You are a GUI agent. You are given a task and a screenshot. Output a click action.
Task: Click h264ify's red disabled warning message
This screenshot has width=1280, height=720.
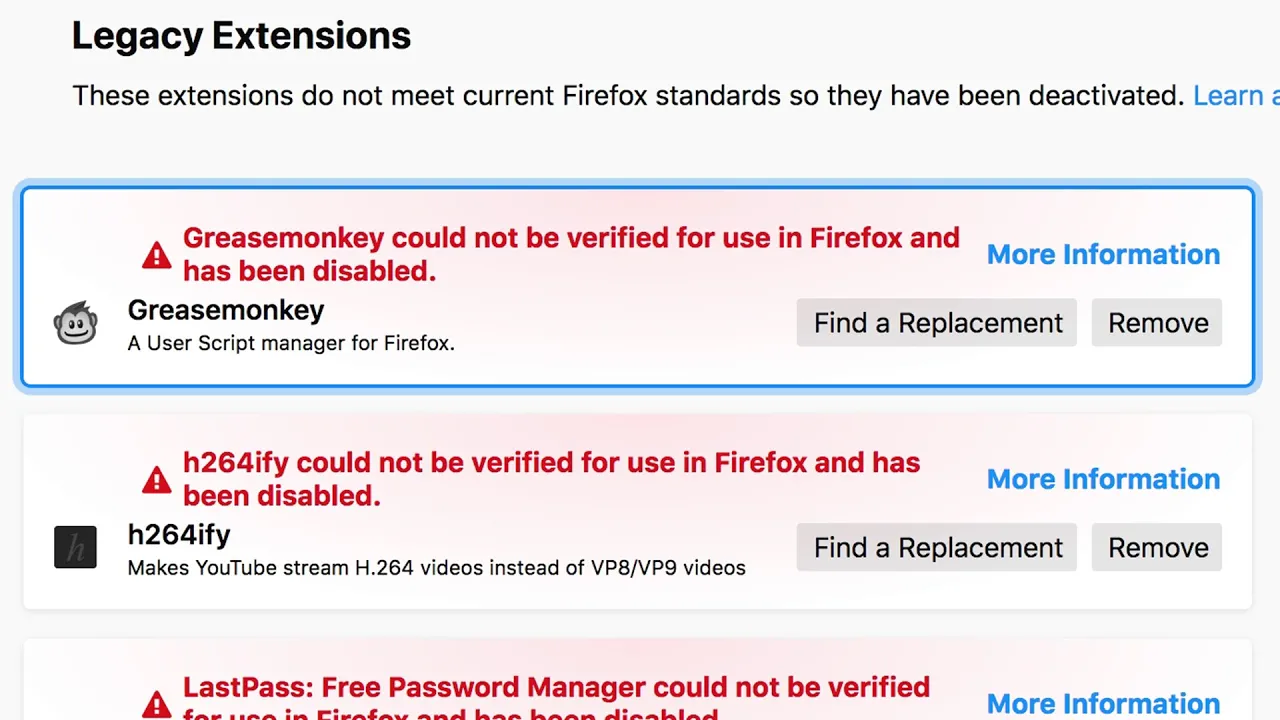point(551,479)
